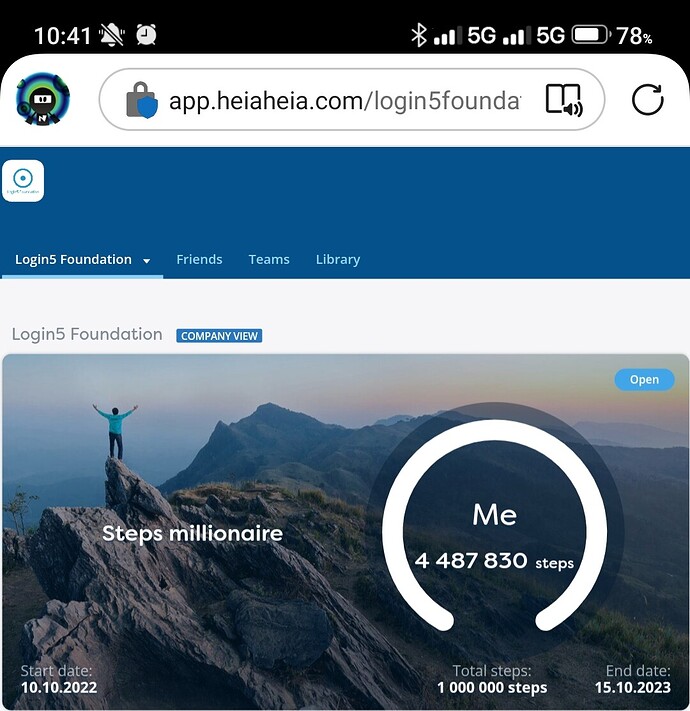The image size is (690, 711).
Task: Tap the muted notifications bell icon
Action: [x=112, y=35]
